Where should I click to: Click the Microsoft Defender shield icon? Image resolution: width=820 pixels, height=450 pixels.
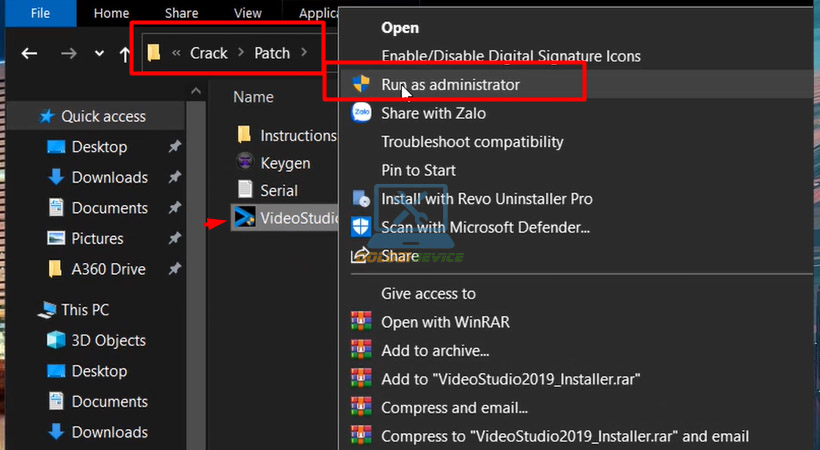(361, 227)
